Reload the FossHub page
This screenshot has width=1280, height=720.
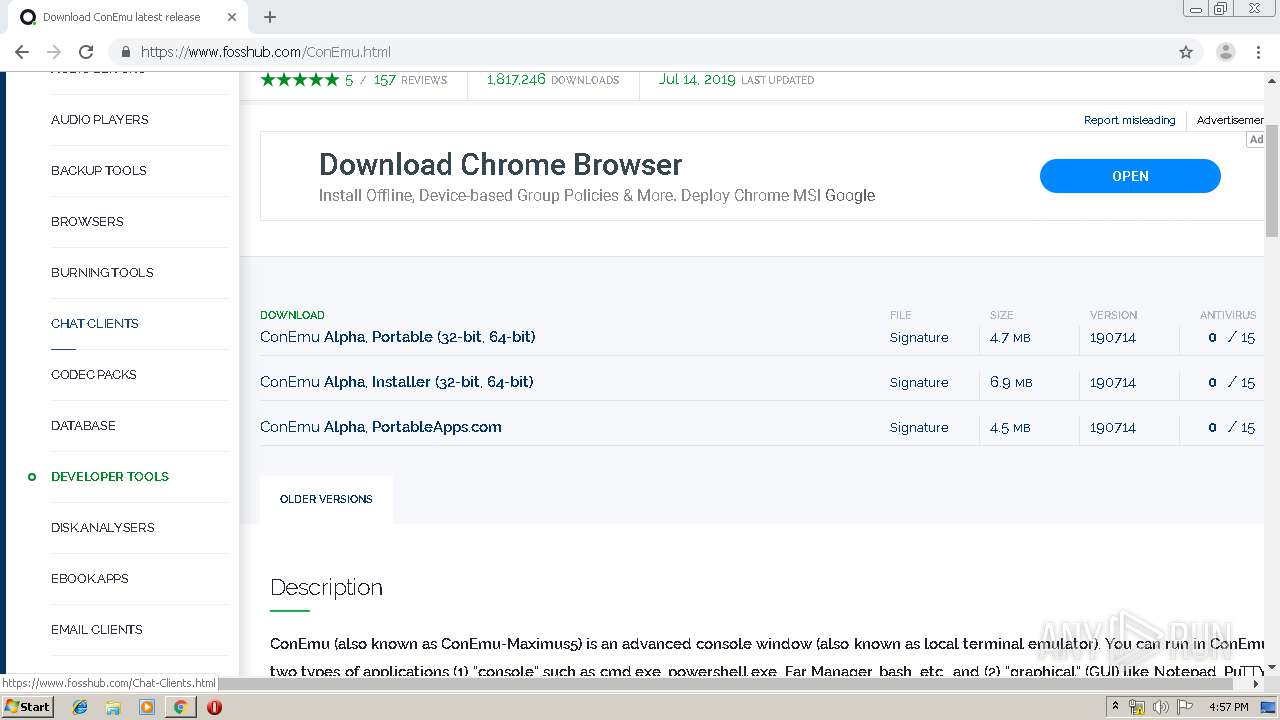86,52
